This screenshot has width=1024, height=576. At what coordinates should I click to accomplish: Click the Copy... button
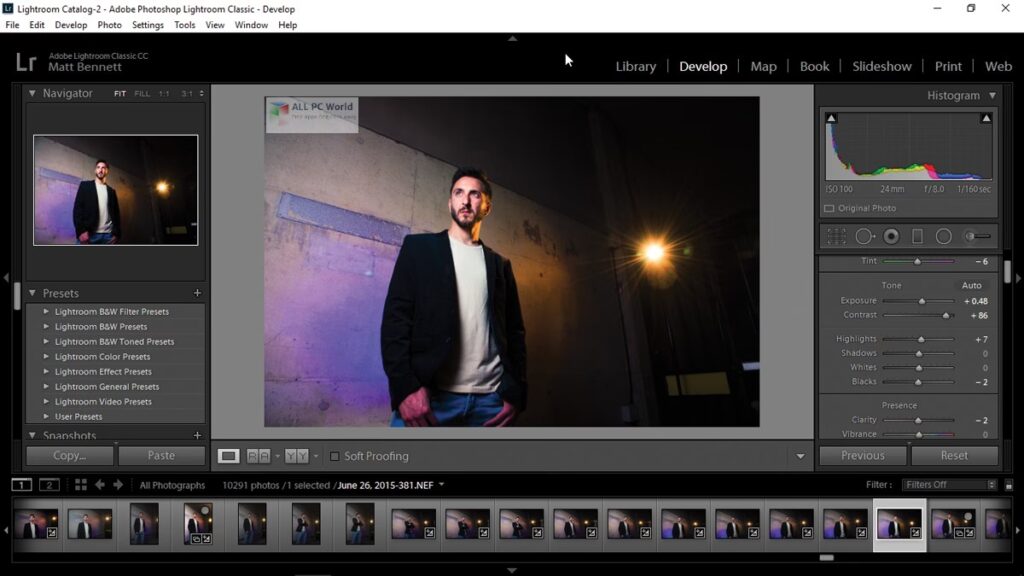point(69,456)
